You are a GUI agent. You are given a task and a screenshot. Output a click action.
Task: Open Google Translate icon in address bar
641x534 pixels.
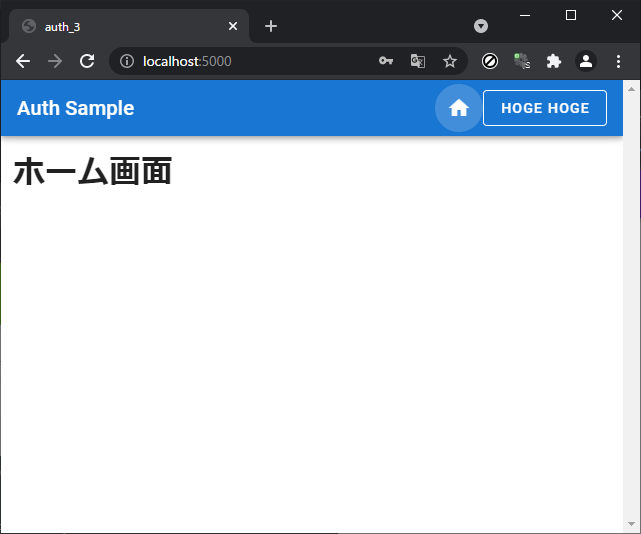pyautogui.click(x=418, y=61)
